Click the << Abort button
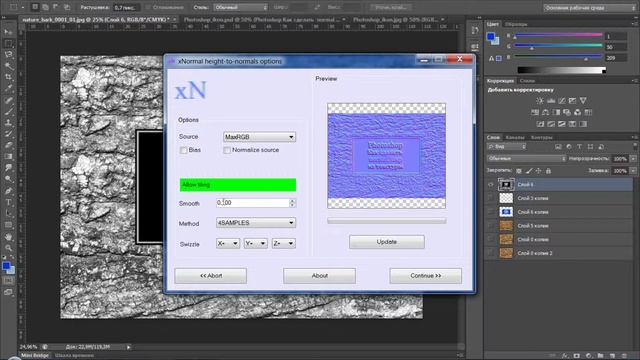Screen dimensions: 640x360 coord(211,276)
